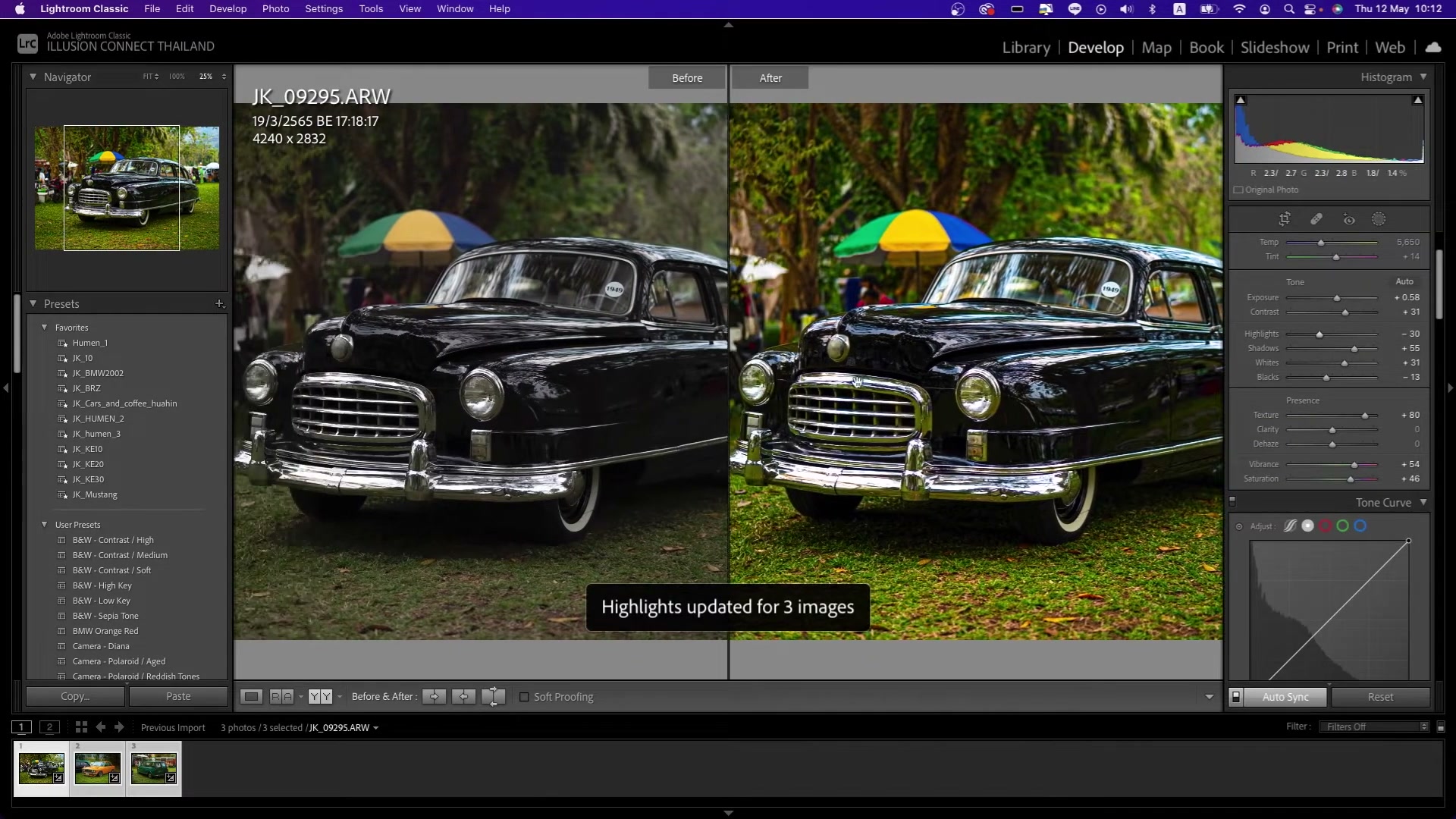1456x819 pixels.
Task: Click the Vibrance slider handle
Action: click(1354, 465)
